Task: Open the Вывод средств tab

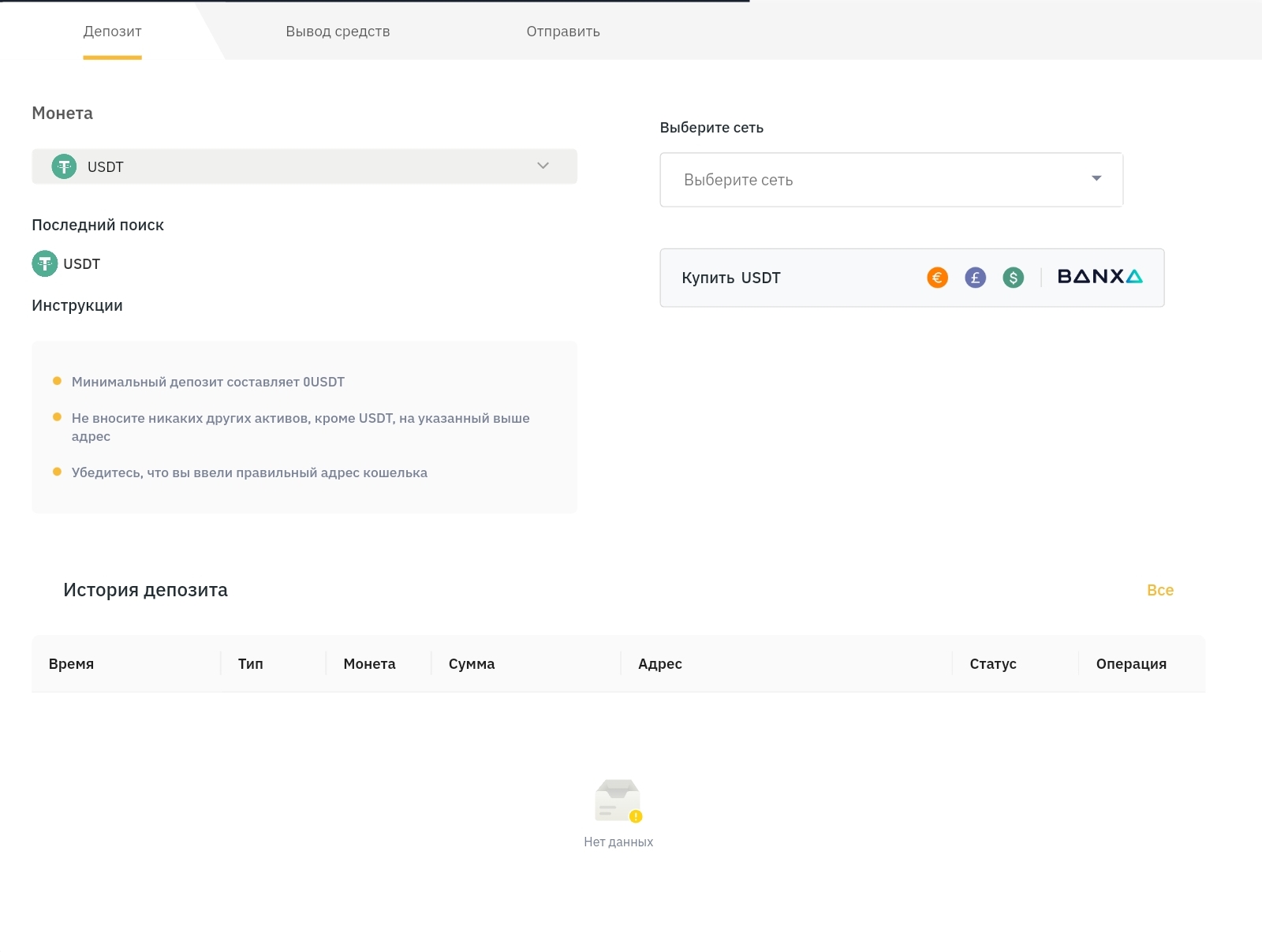Action: click(338, 32)
